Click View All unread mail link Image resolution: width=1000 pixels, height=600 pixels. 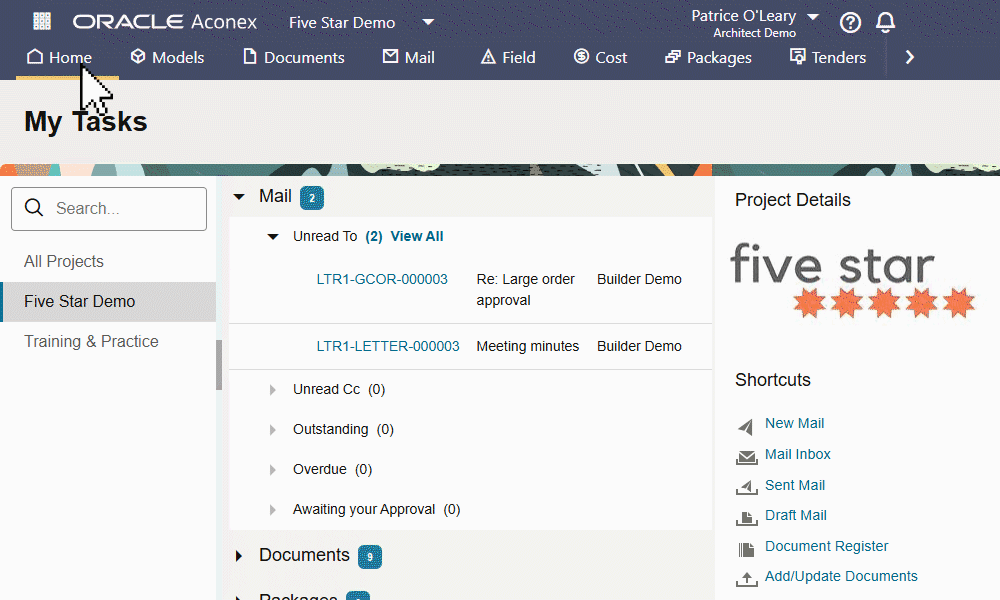(x=416, y=237)
